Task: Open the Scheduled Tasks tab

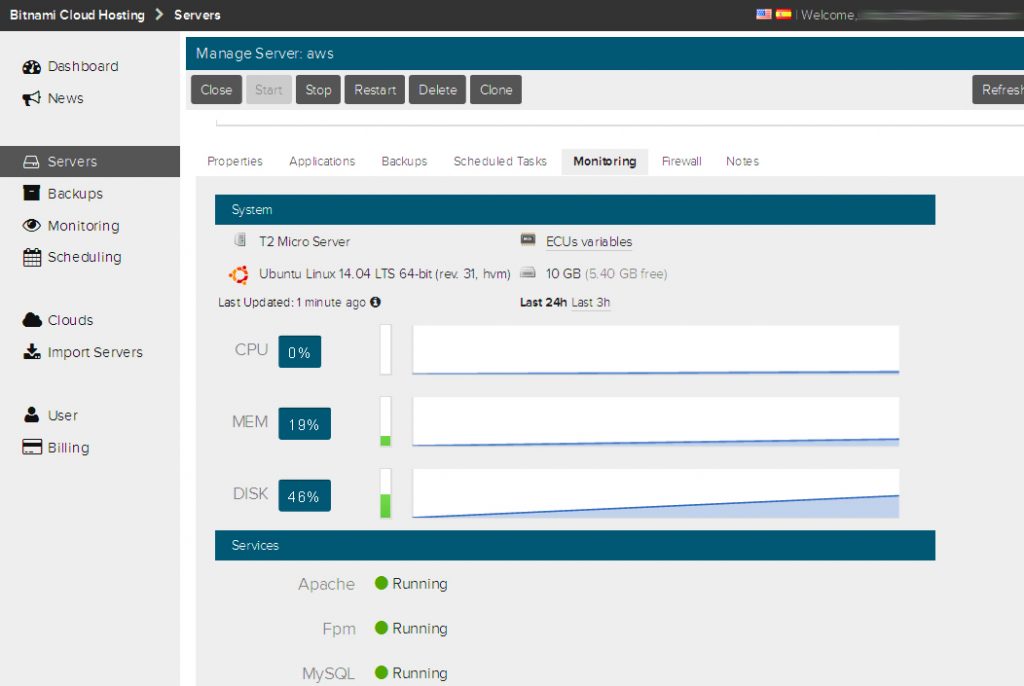Action: point(500,161)
